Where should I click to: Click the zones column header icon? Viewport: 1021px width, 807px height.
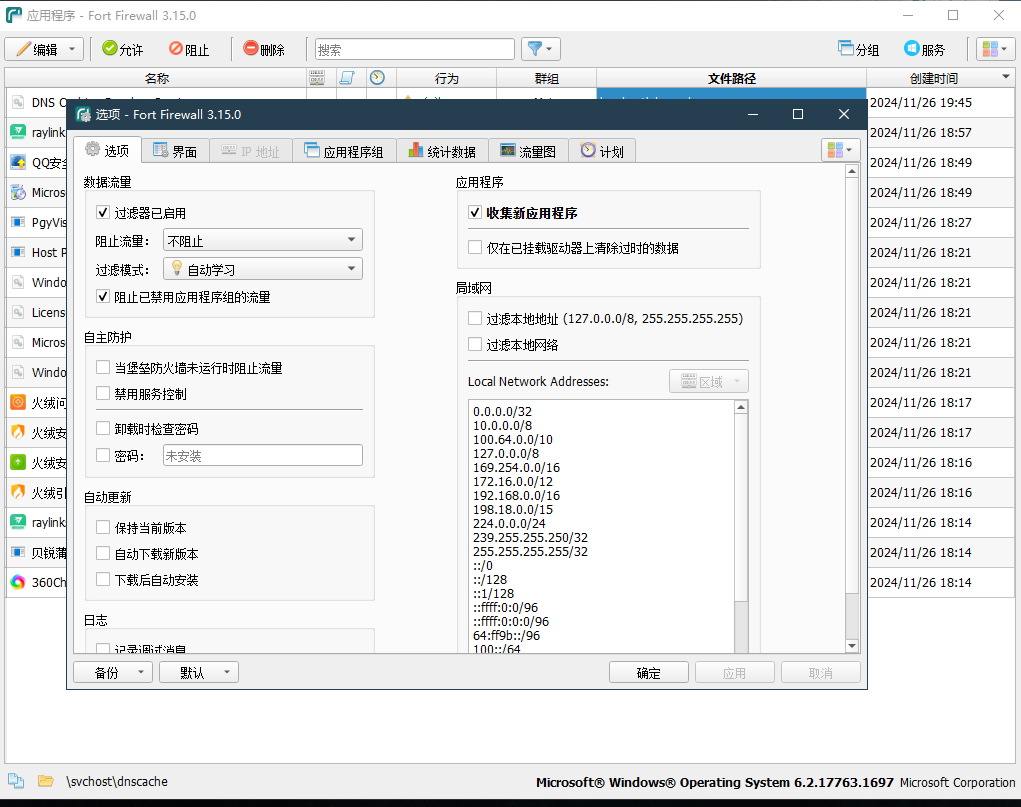point(317,78)
